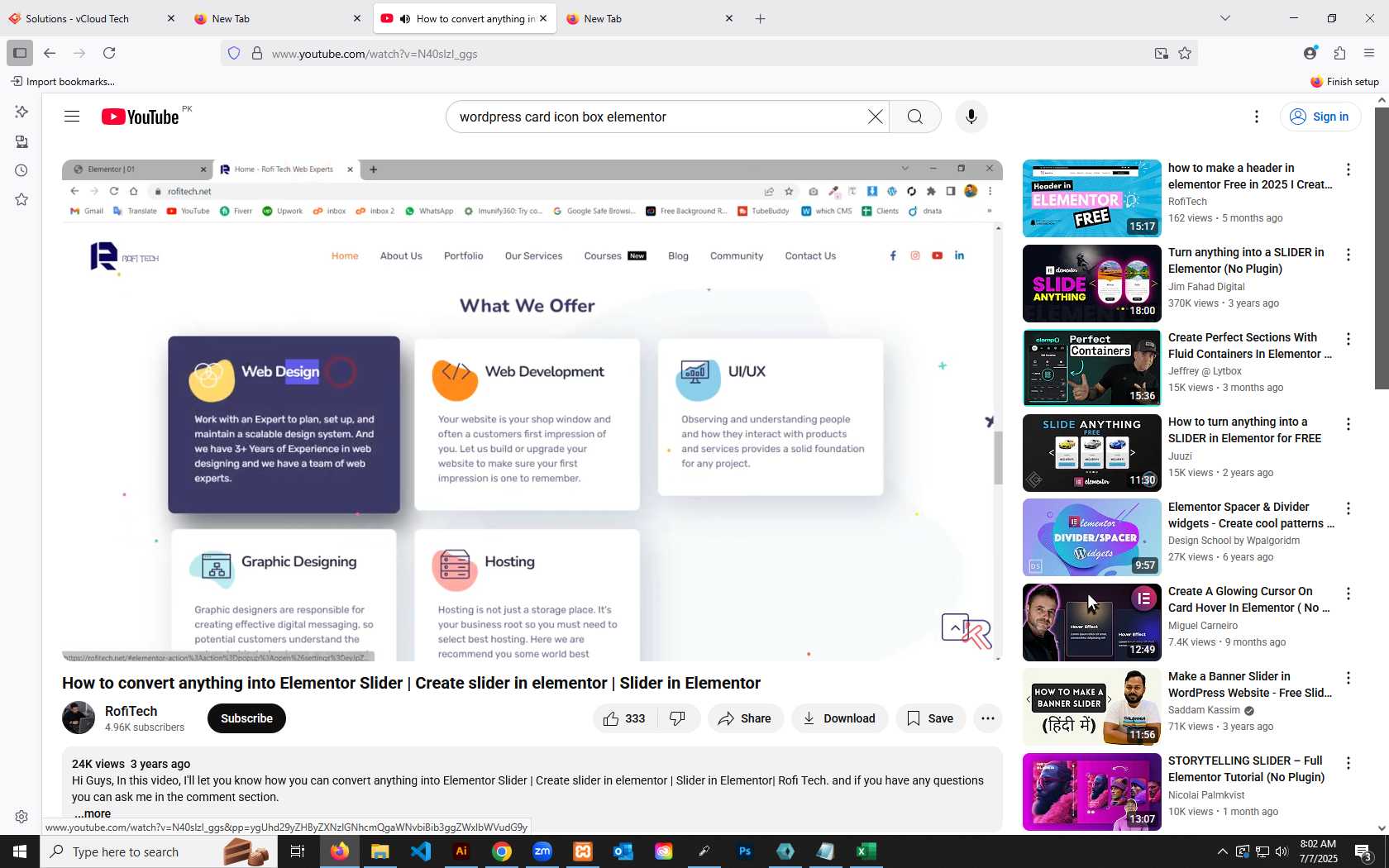Go back in browser history
Viewport: 1389px width, 868px height.
pyautogui.click(x=50, y=53)
